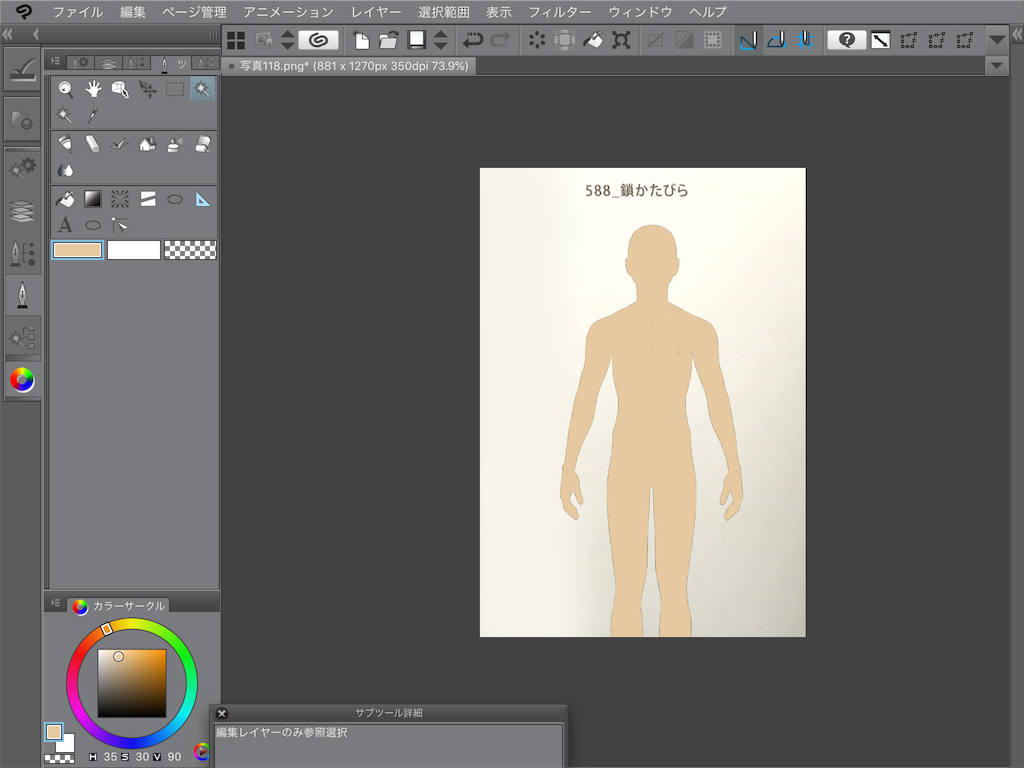
Task: Open the レイヤー menu
Action: click(376, 12)
